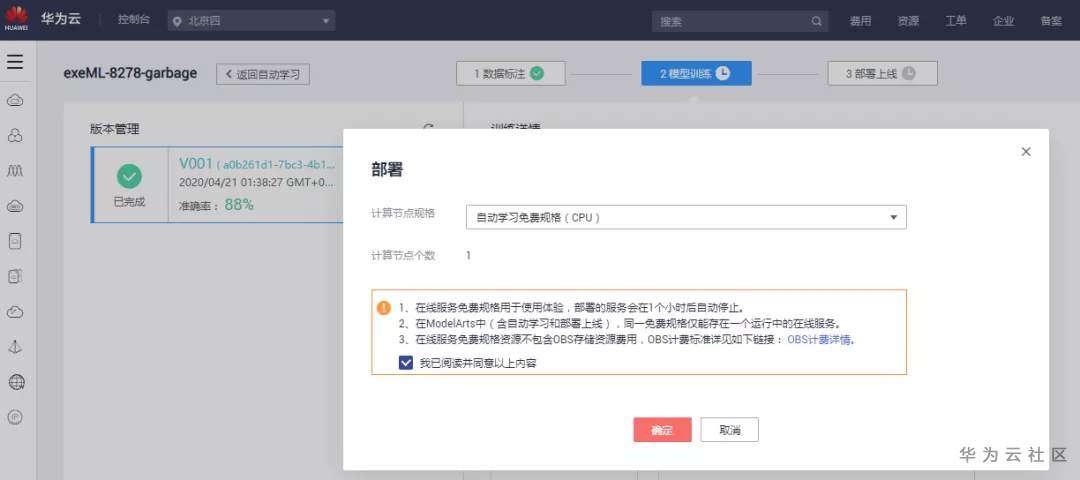This screenshot has height=480, width=1080.
Task: Click the refresh icon in version management
Action: coord(428,128)
